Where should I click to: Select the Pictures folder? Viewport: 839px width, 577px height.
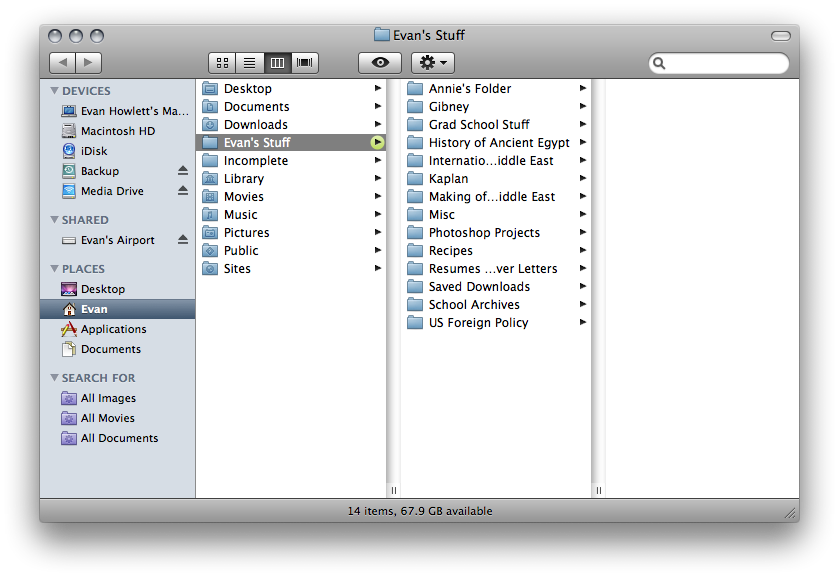292,232
